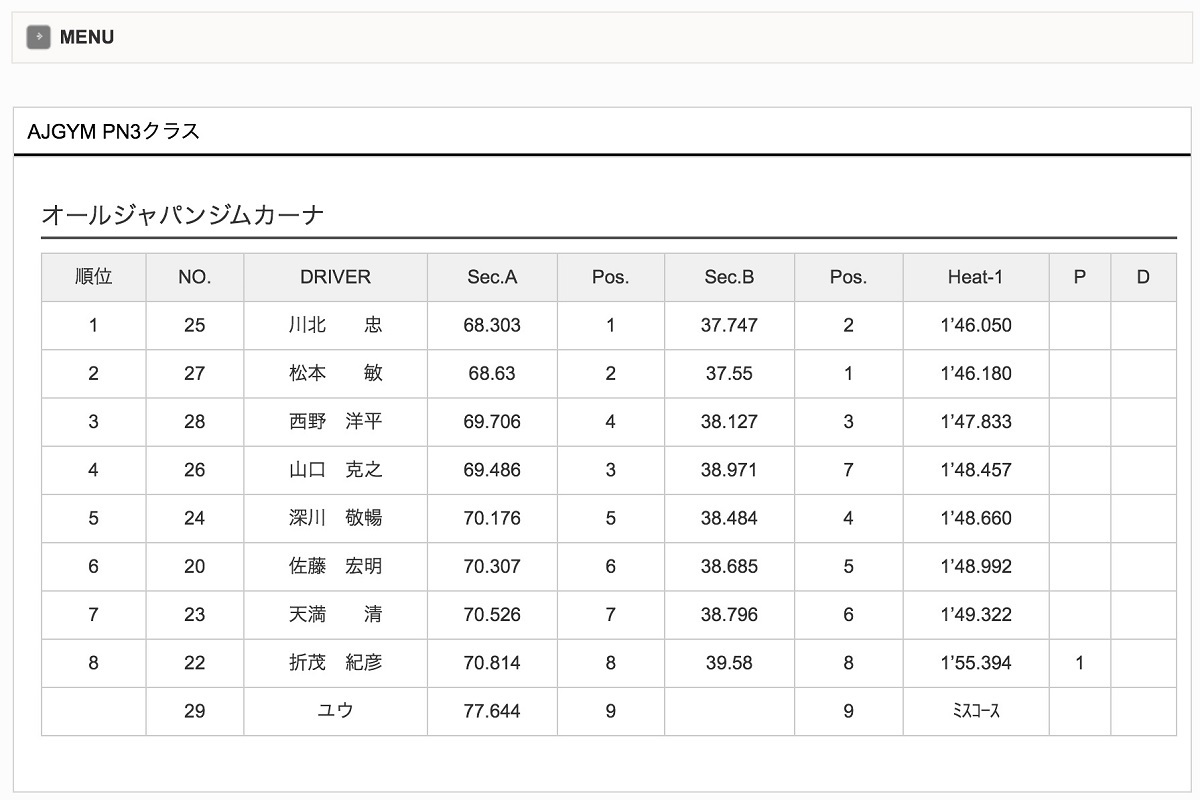1200x800 pixels.
Task: Click the NO. column header
Action: point(195,277)
